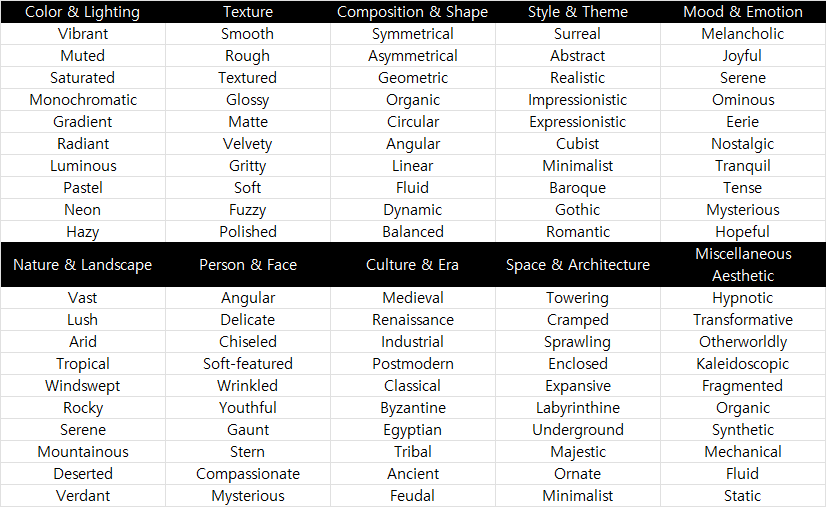Select the "Miscellaneous Aesthetic" header cell
This screenshot has width=826, height=507.
[743, 265]
